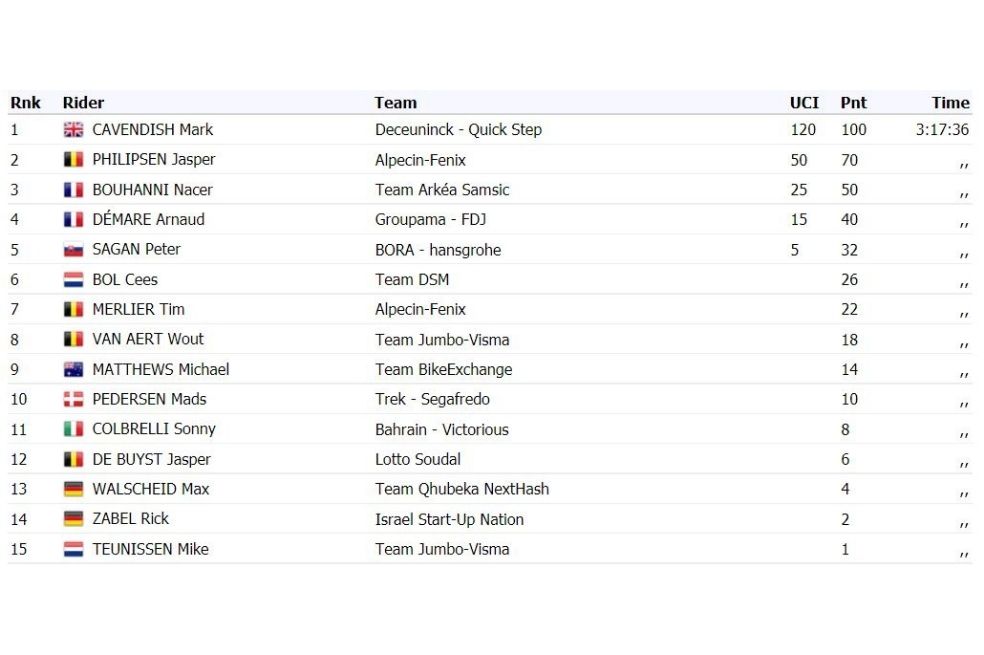Open rider PHILIPSEN Jasper's page
984x655 pixels.
tap(154, 160)
